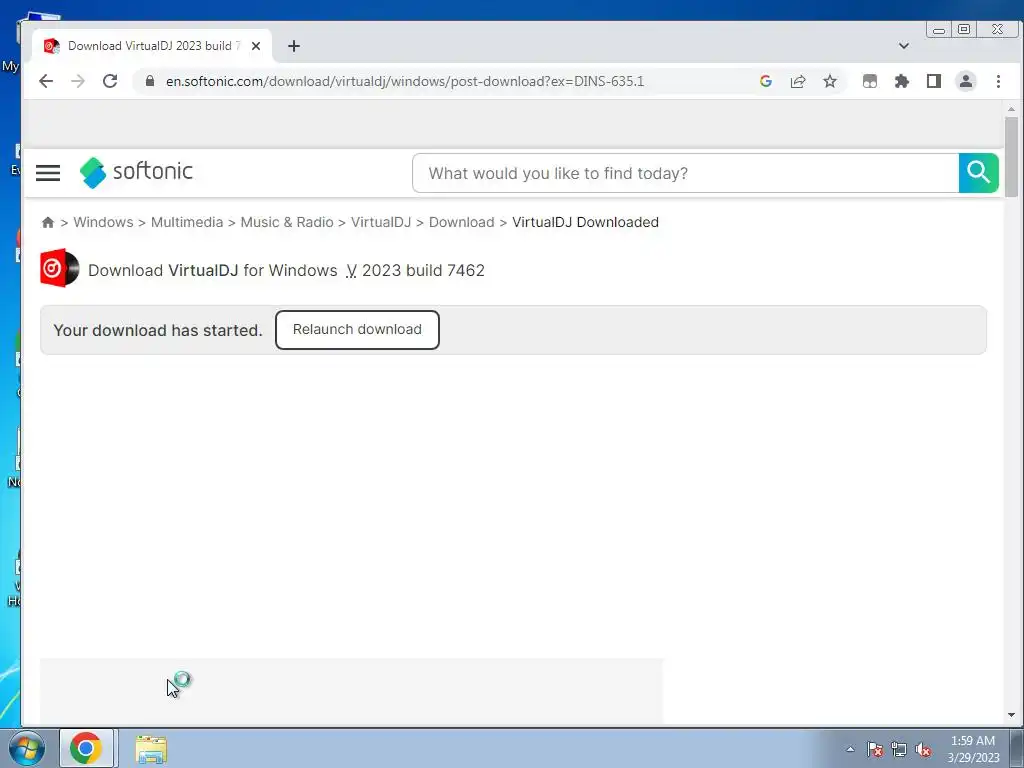
Task: Click the 'VirtualDJ Downloaded' breadcrumb text
Action: pyautogui.click(x=585, y=222)
